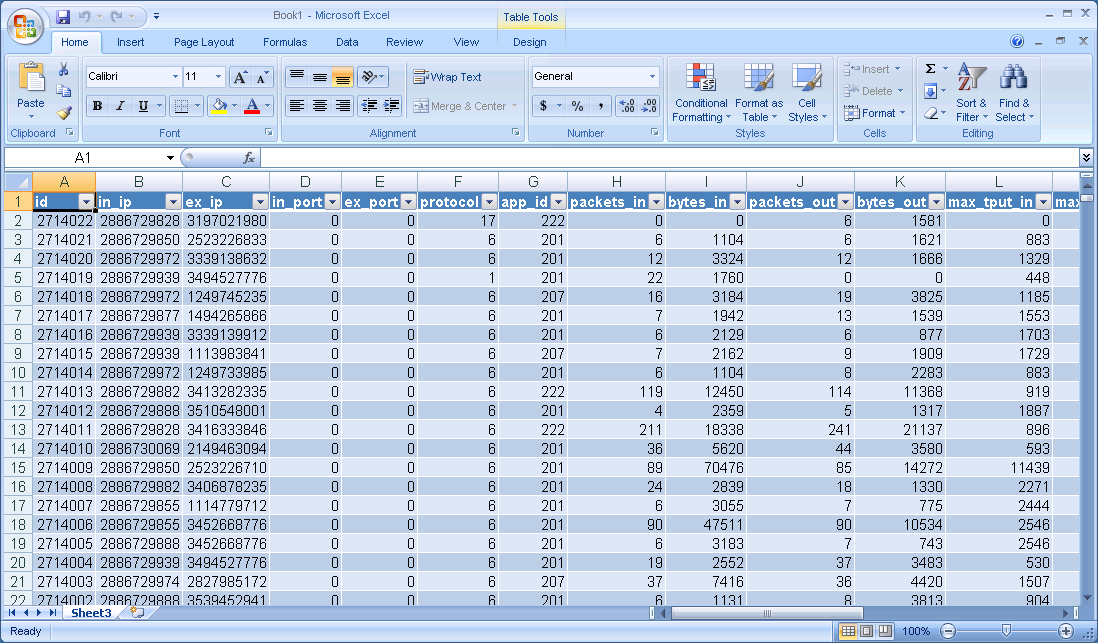Open the filter dropdown on id column

point(84,201)
